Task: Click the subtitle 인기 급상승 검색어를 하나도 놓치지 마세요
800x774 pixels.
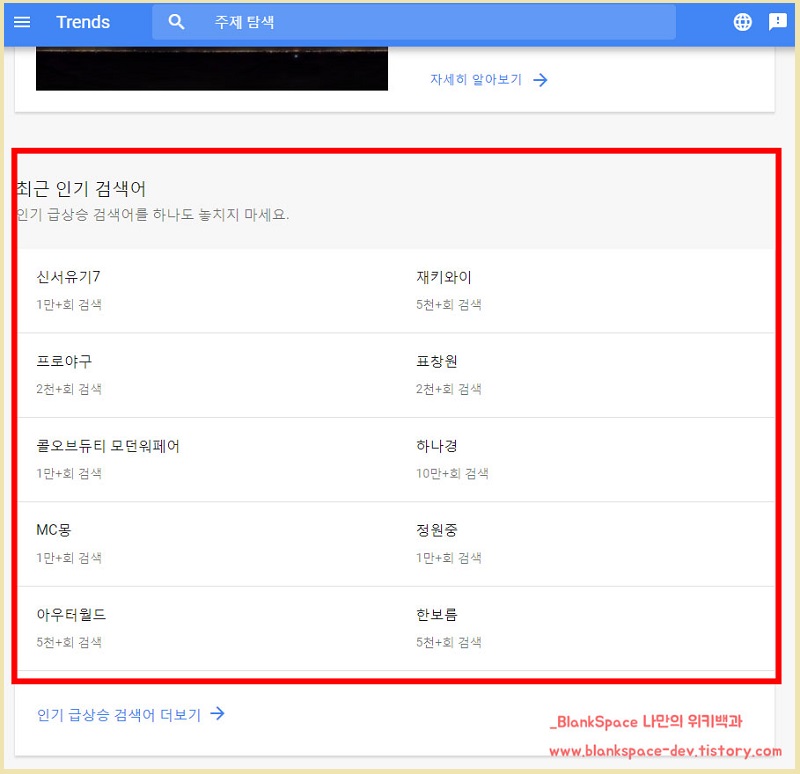Action: 153,214
